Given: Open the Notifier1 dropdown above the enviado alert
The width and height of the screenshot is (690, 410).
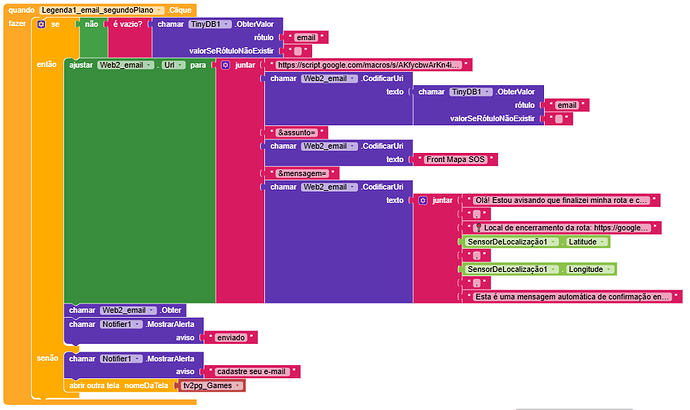Looking at the screenshot, I should [x=121, y=324].
